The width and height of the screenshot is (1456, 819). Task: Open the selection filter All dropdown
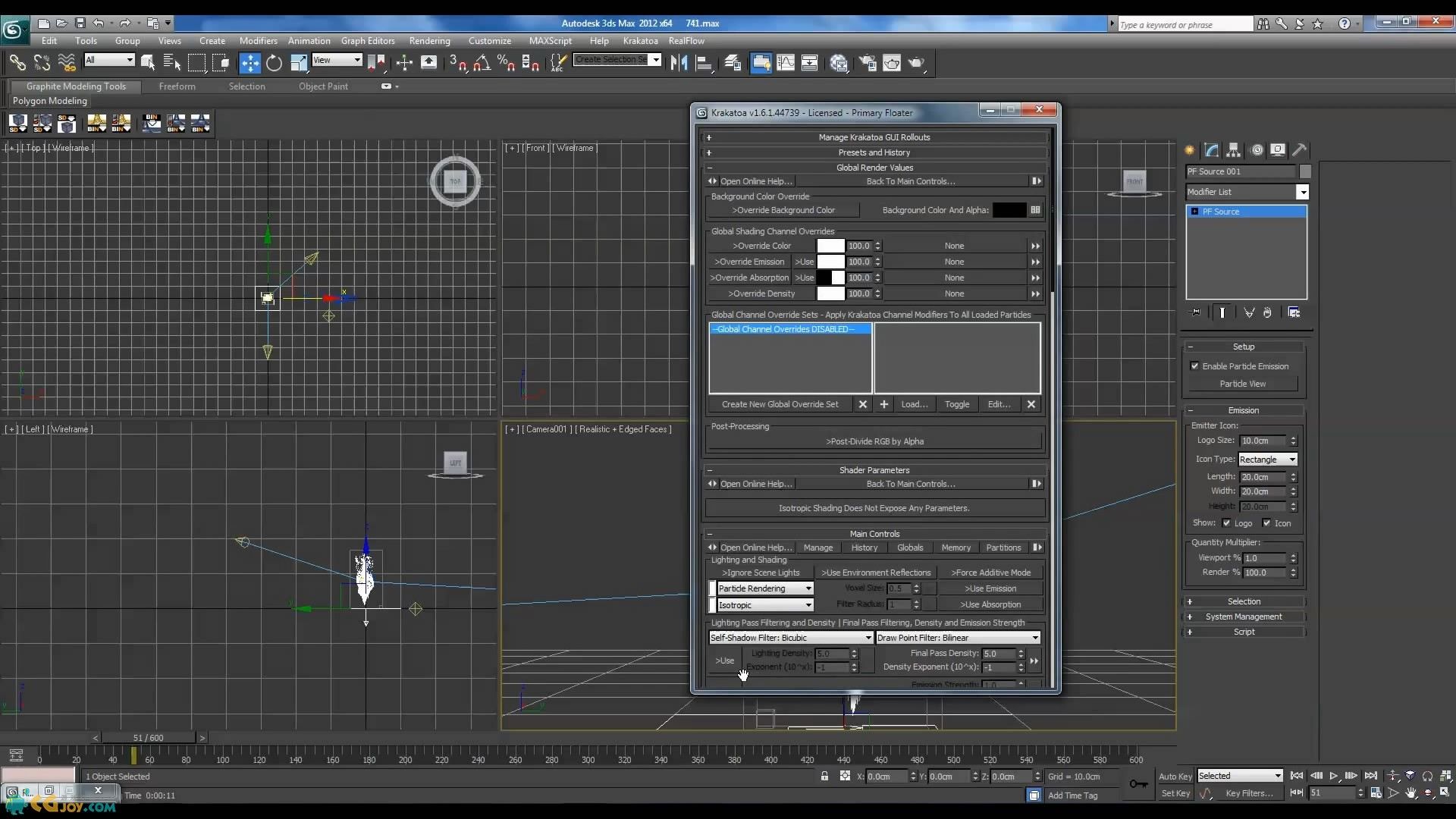point(109,60)
